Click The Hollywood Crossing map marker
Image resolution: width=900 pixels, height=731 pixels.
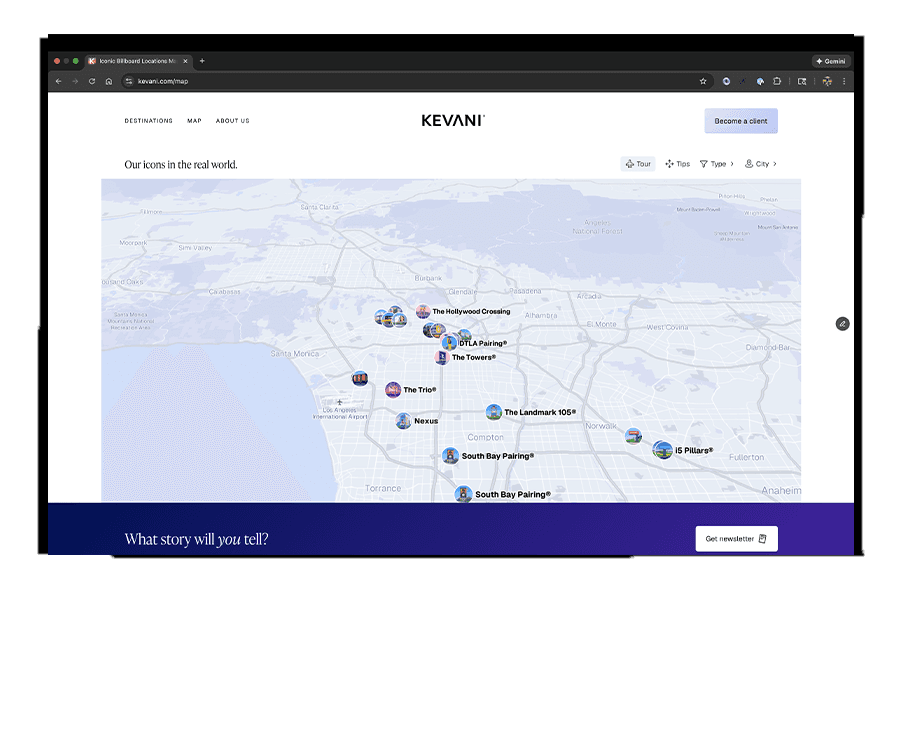424,312
